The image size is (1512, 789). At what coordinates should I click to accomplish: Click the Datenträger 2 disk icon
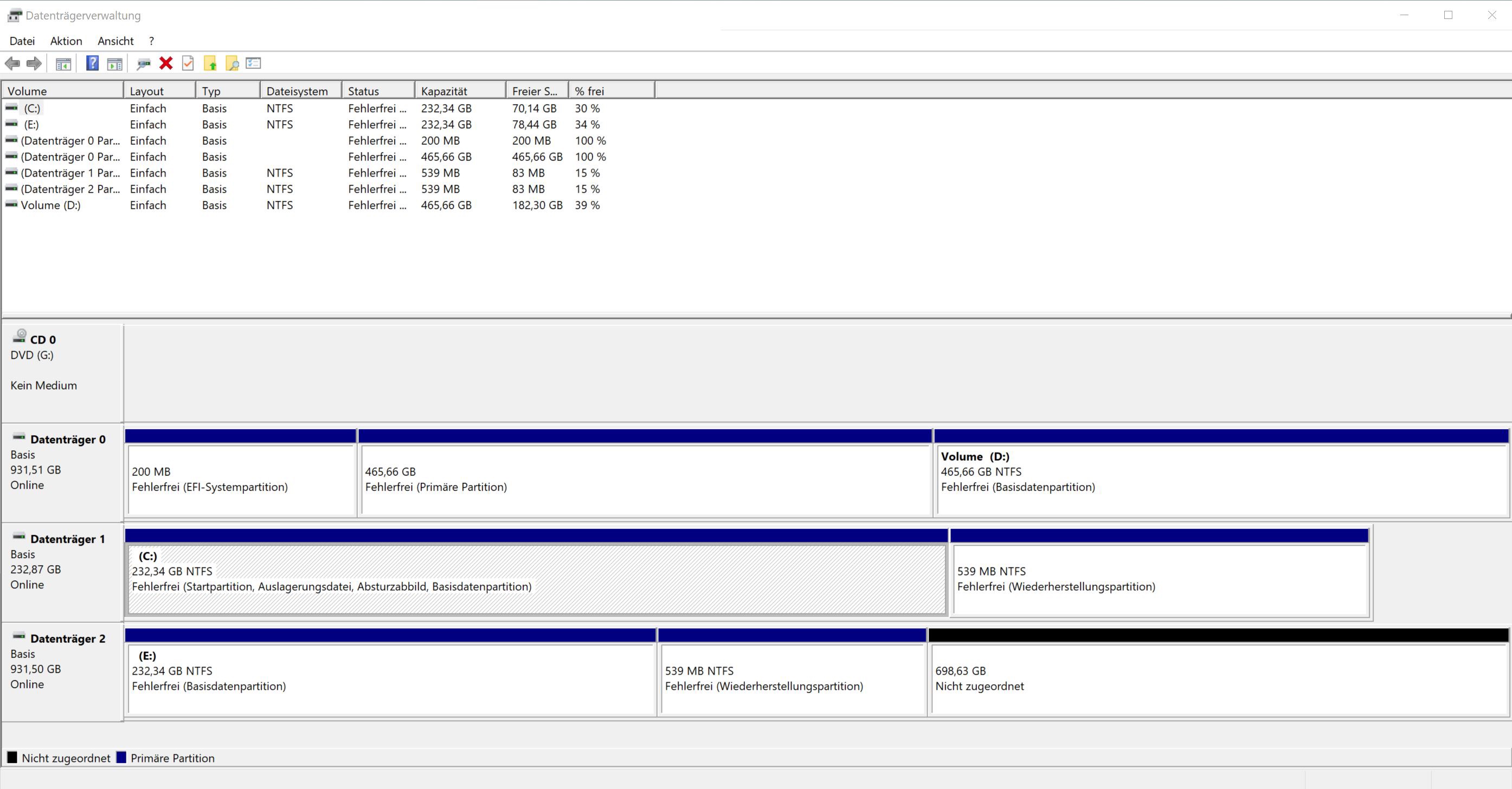coord(19,636)
